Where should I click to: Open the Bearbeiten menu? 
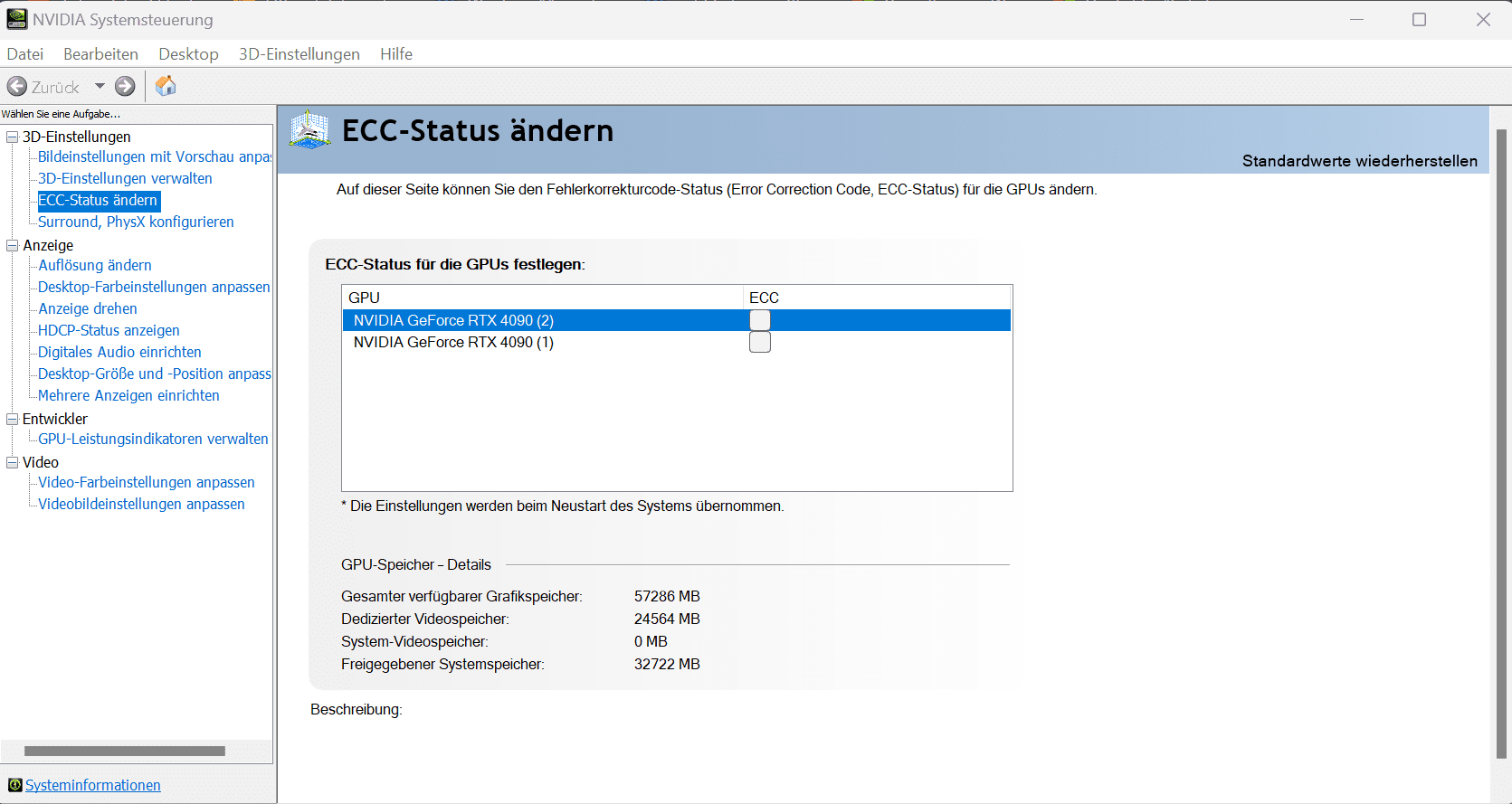100,54
